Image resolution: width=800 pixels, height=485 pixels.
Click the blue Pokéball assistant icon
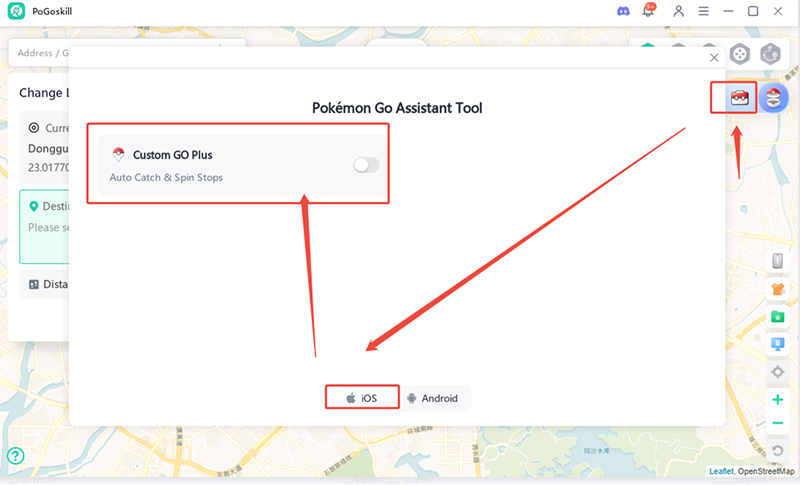773,97
